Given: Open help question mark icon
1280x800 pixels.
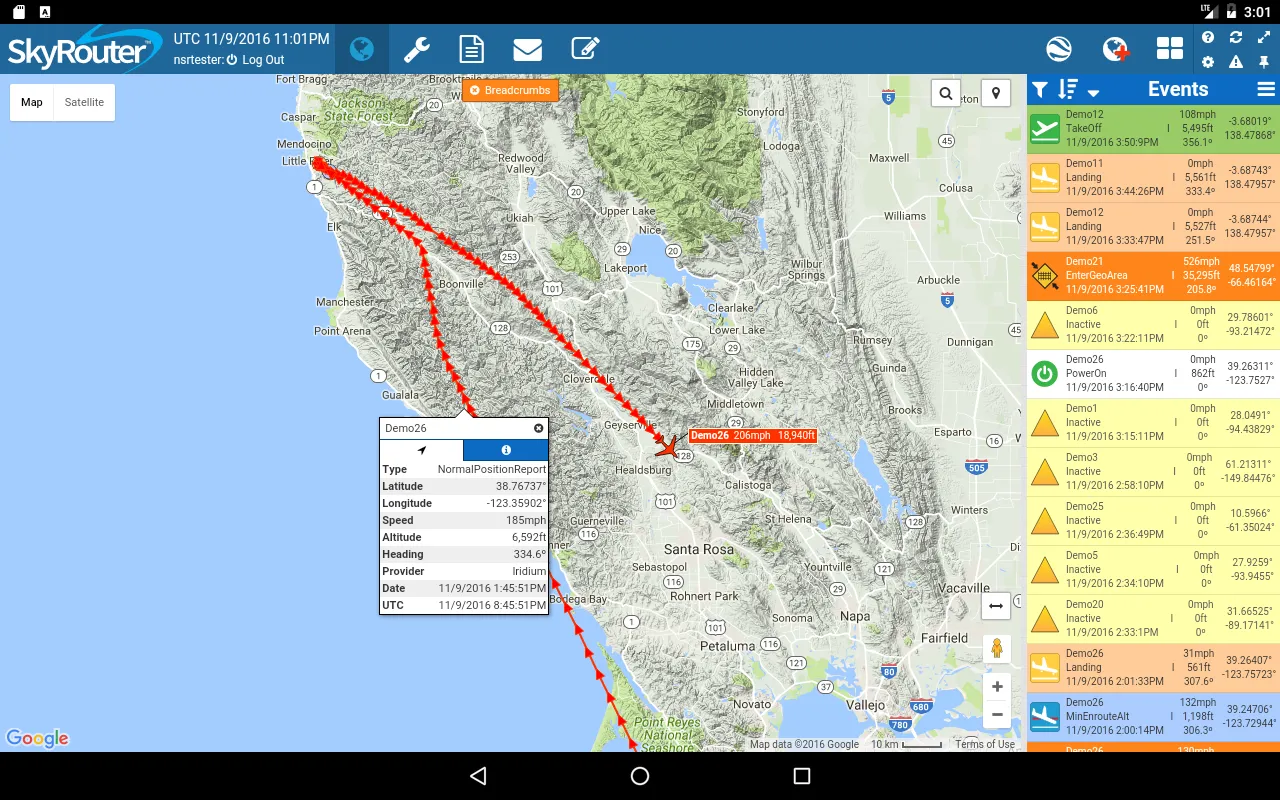Looking at the screenshot, I should pos(1208,37).
